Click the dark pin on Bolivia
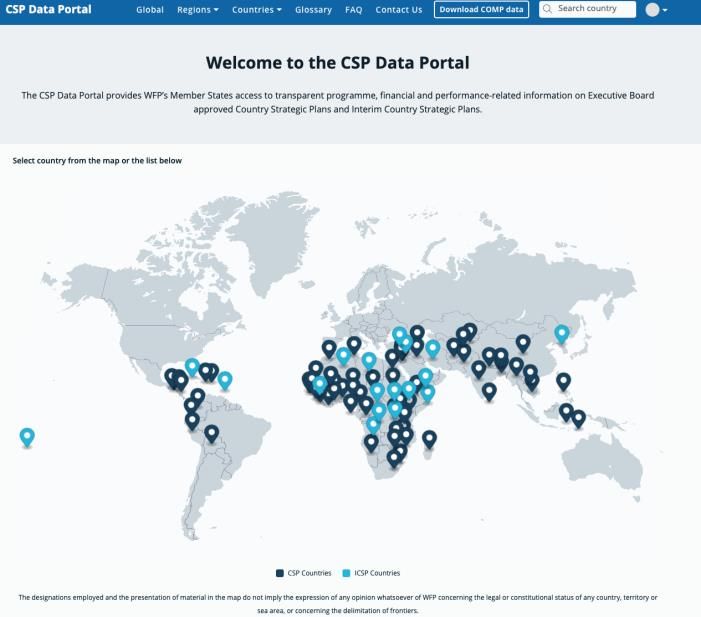The height and width of the screenshot is (617, 701). coord(211,433)
